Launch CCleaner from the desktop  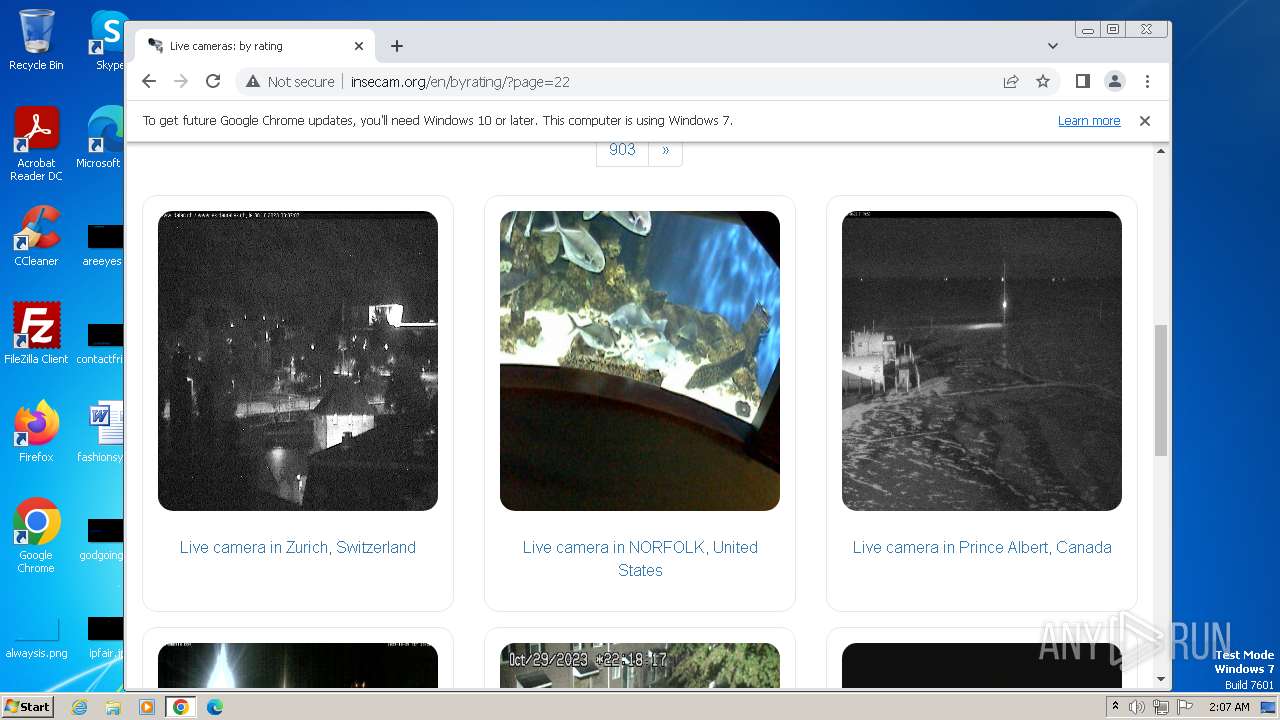(x=36, y=236)
